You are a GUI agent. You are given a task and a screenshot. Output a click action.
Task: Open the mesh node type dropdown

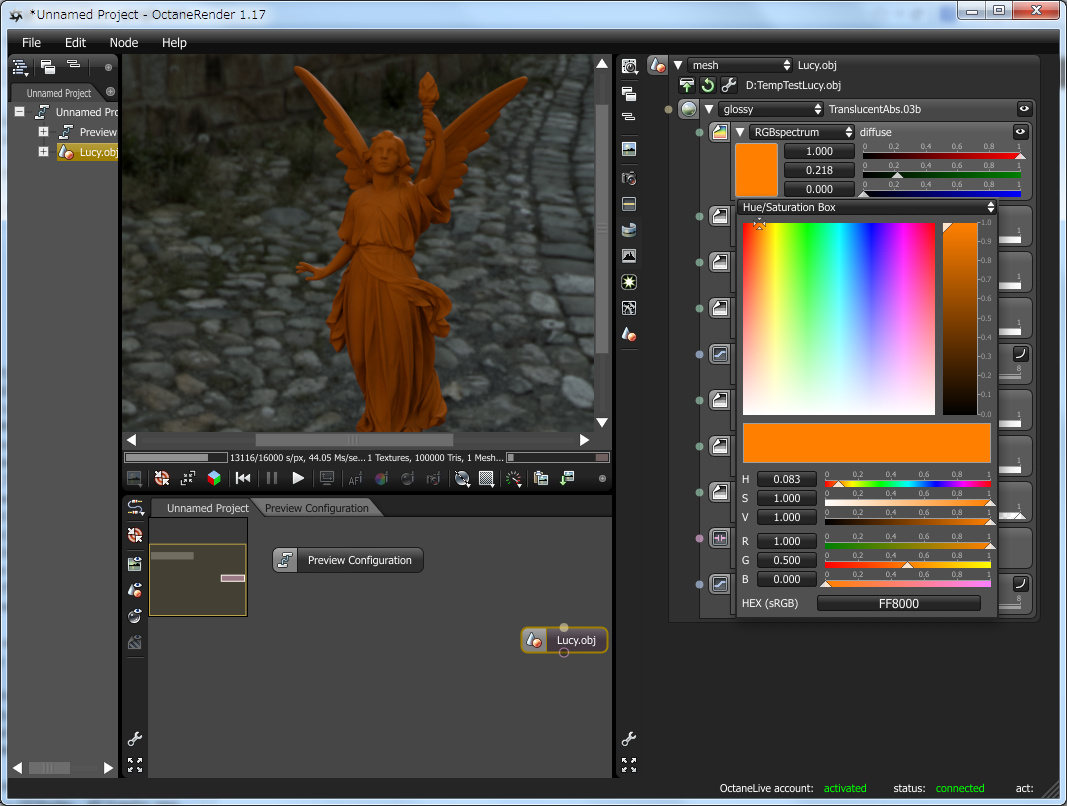(x=740, y=65)
